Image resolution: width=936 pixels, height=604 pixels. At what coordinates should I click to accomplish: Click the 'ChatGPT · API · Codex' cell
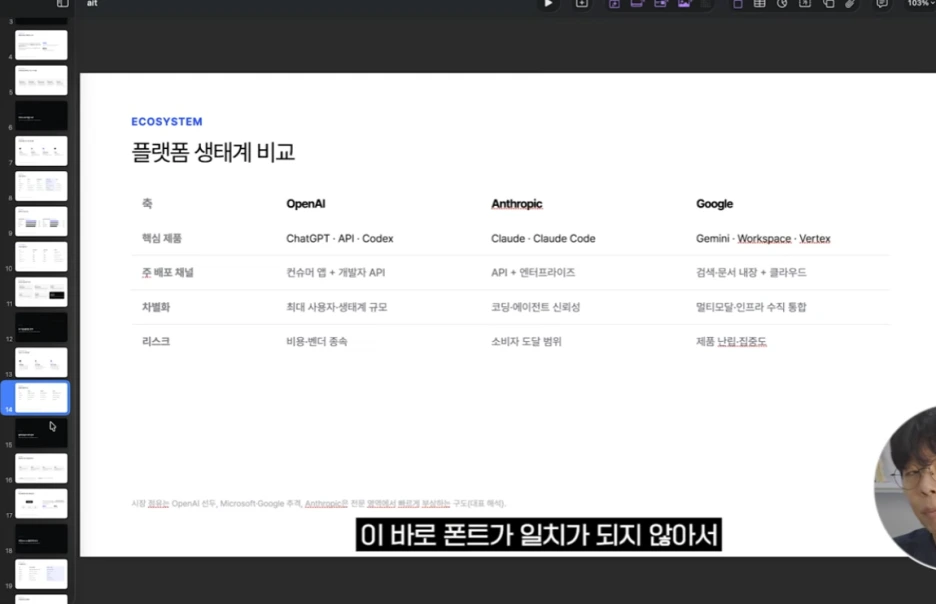click(x=340, y=238)
